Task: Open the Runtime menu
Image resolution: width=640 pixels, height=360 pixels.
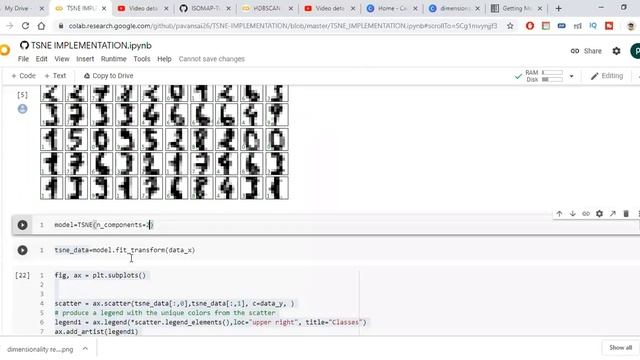Action: (113, 59)
